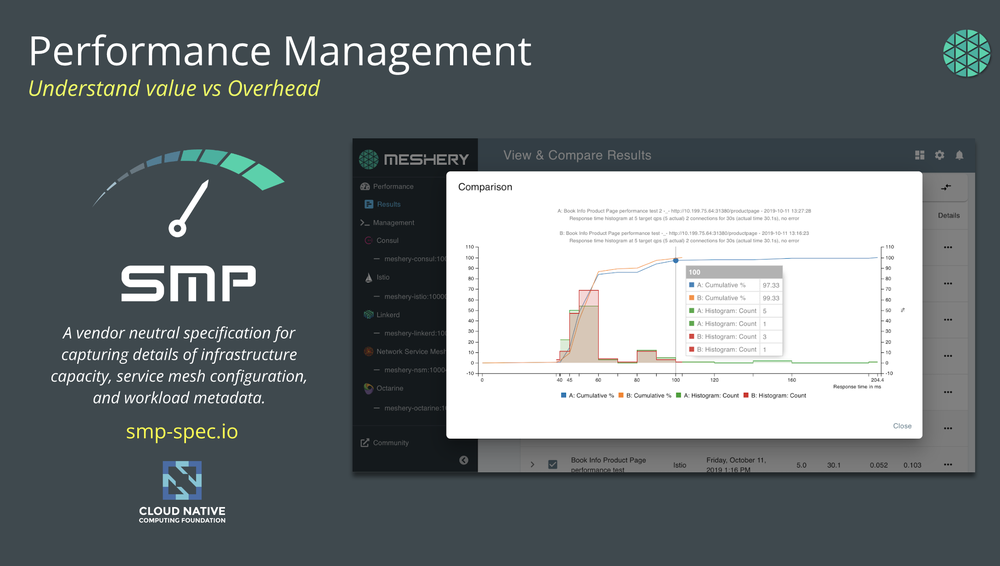Open settings gear in Meshery header
Viewport: 1000px width, 566px height.
point(939,155)
